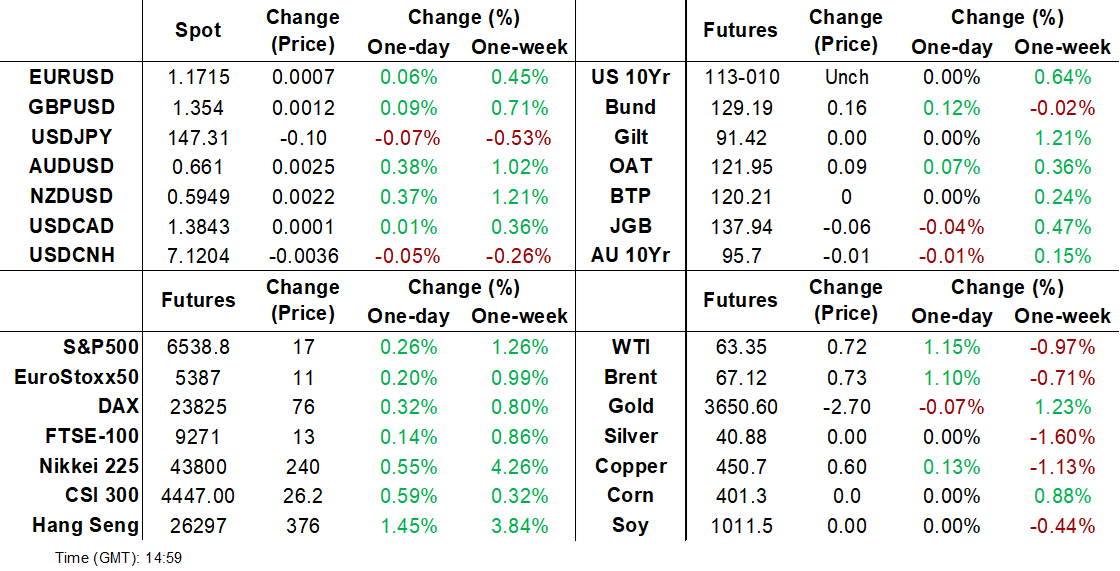Screen dimensions: 1120x571
Task: Click the AUDUSD one-week change 1.02%
Action: coord(519,167)
